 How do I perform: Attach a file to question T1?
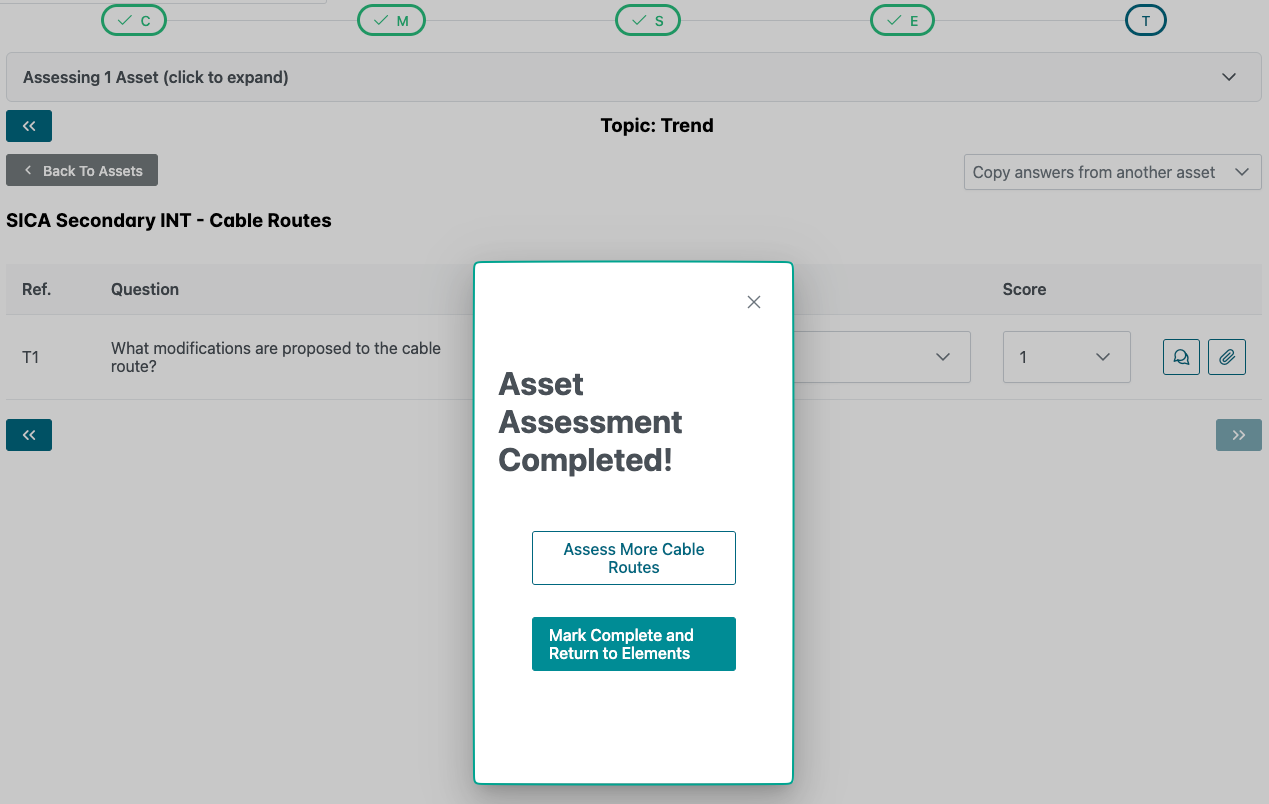tap(1227, 357)
